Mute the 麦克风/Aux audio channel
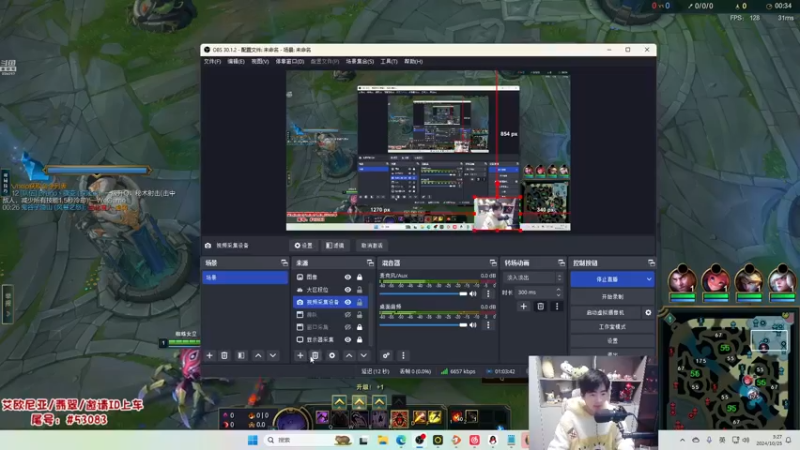800x450 pixels. coord(473,293)
